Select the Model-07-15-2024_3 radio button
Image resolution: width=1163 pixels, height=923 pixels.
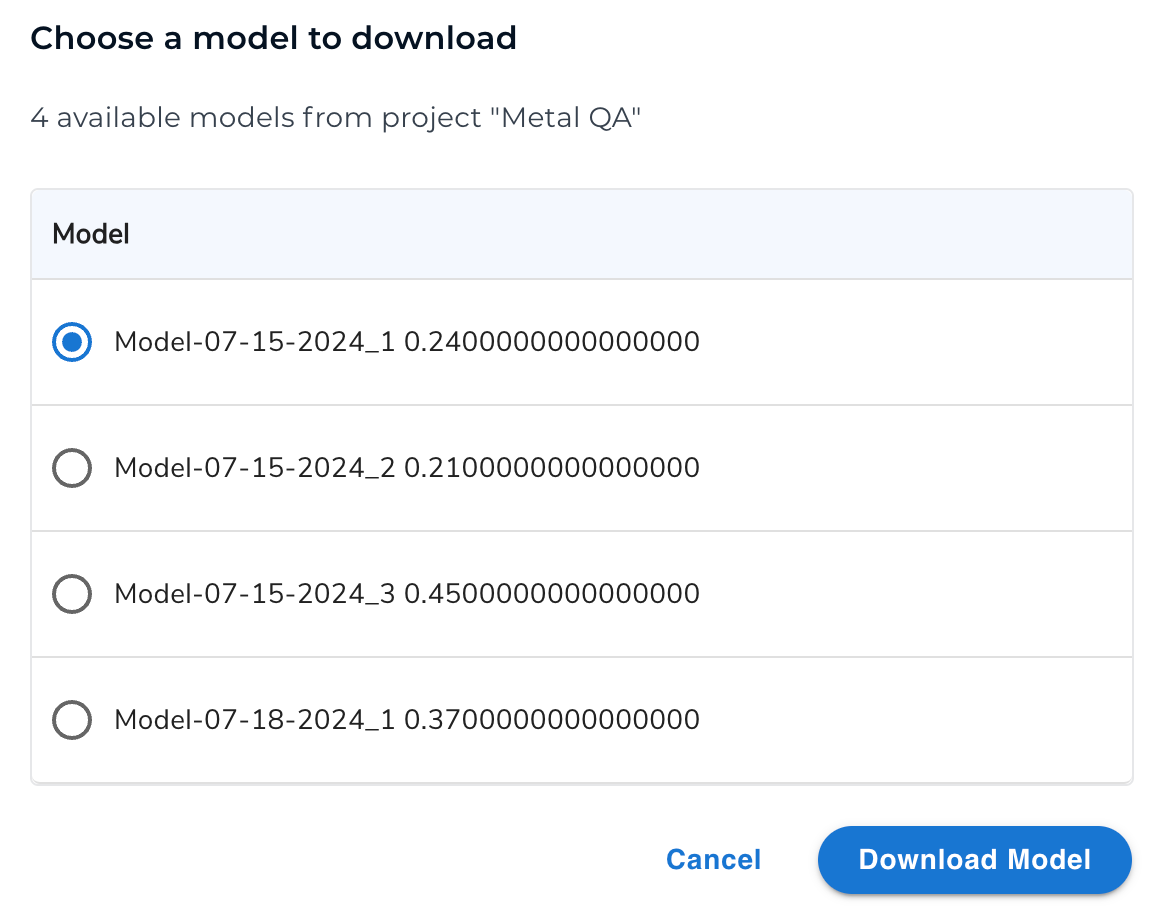pyautogui.click(x=71, y=594)
